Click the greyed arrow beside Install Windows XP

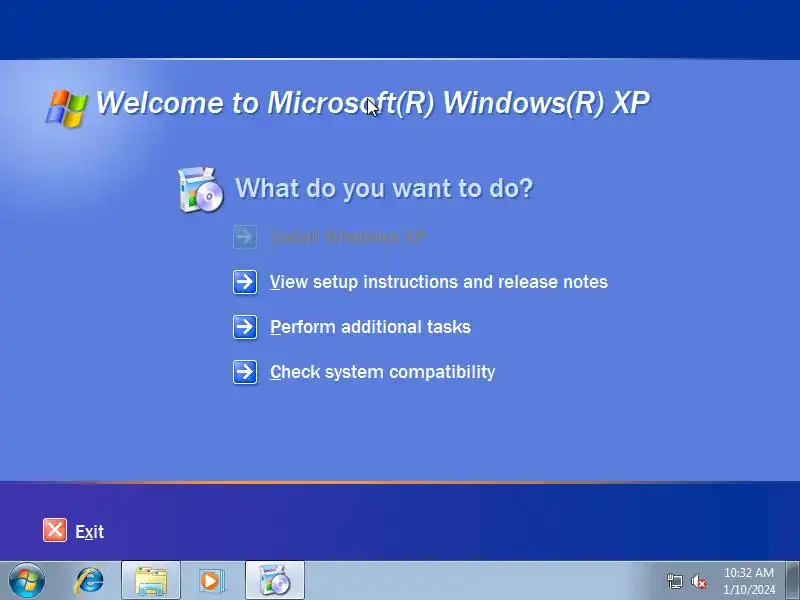click(x=245, y=237)
